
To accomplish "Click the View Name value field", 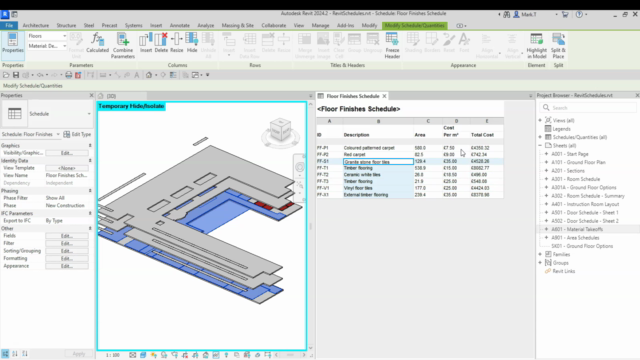I will [67, 175].
